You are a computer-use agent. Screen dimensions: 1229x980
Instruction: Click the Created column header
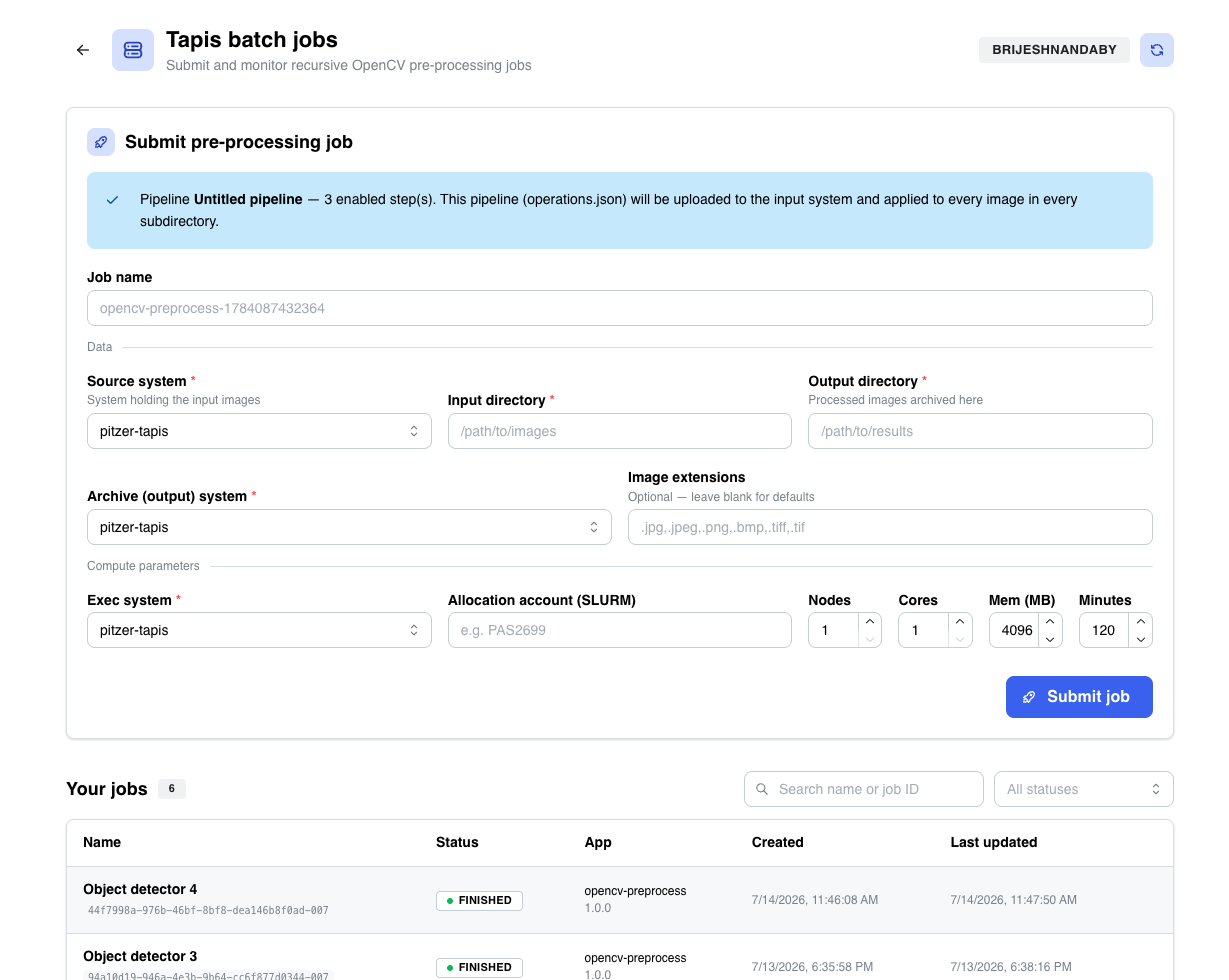[x=778, y=842]
